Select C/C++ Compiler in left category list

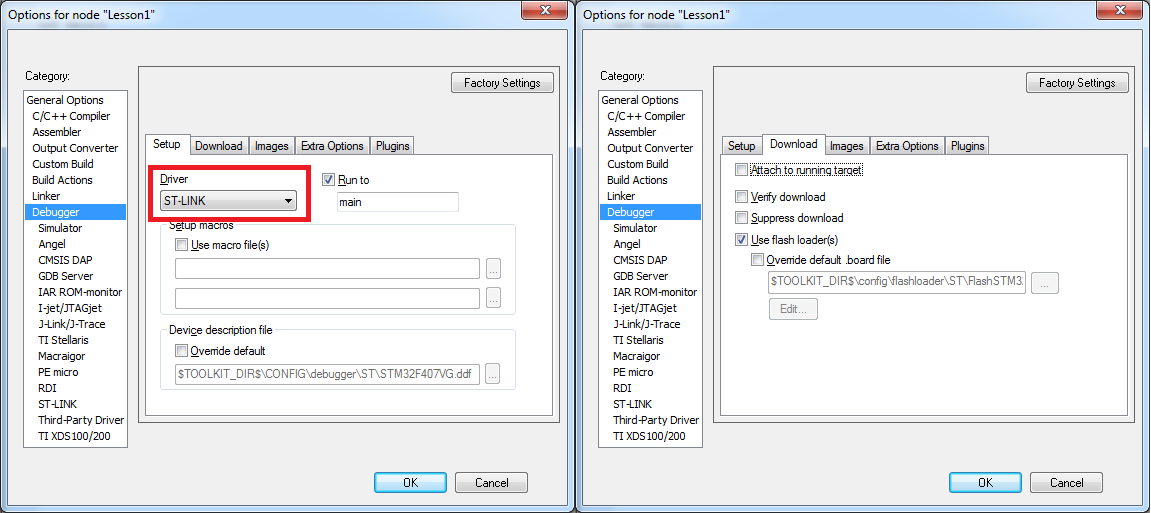[71, 116]
